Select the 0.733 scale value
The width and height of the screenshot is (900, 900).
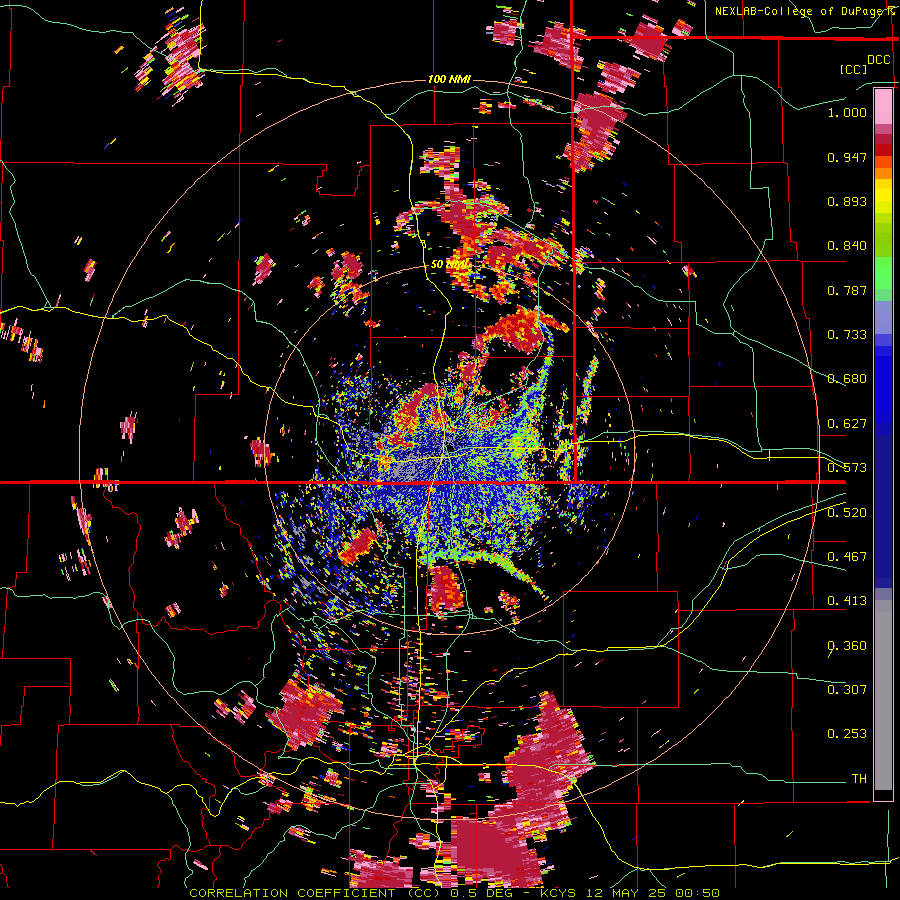click(847, 335)
